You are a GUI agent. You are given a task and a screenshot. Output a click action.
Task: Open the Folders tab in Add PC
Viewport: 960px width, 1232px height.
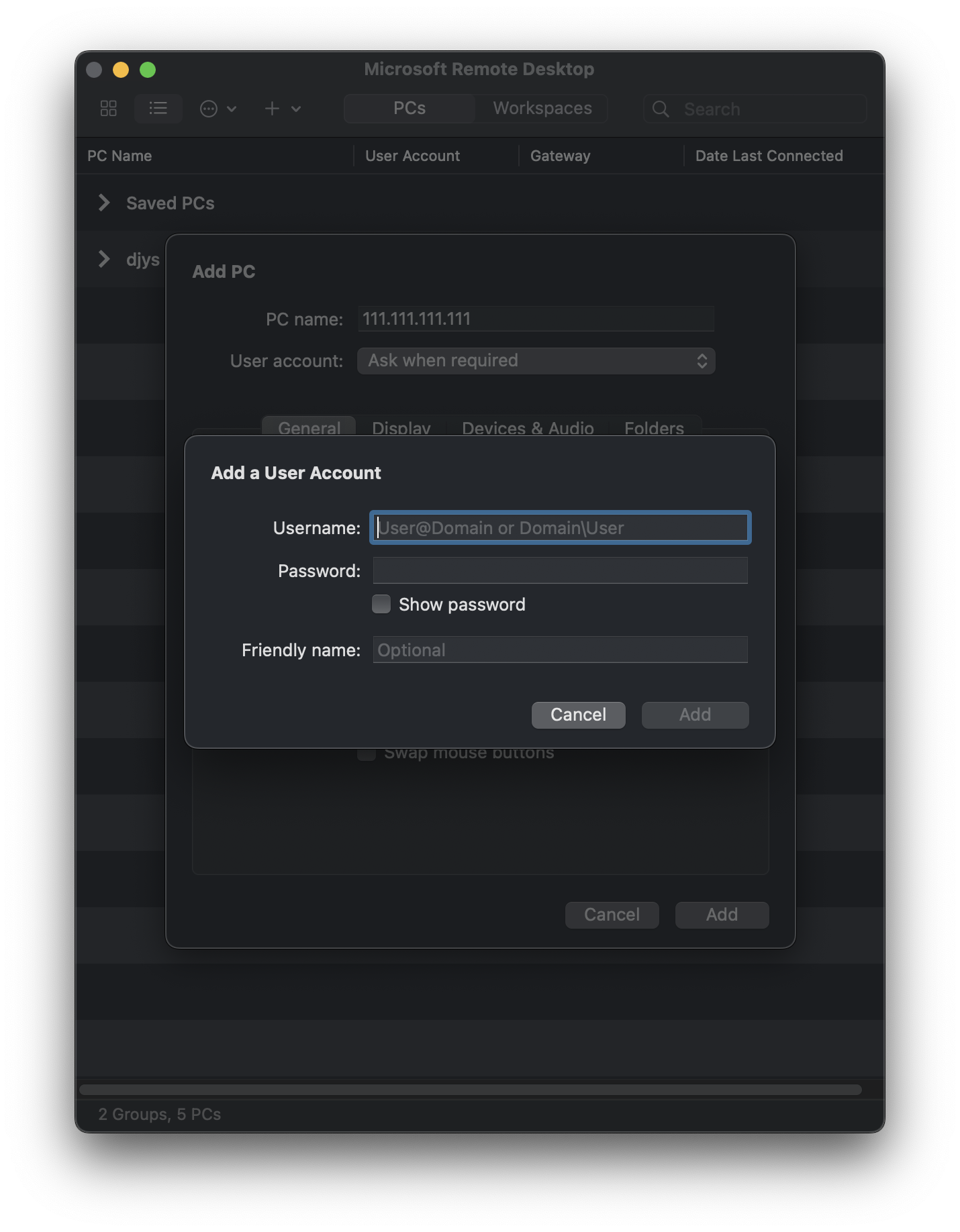tap(654, 427)
